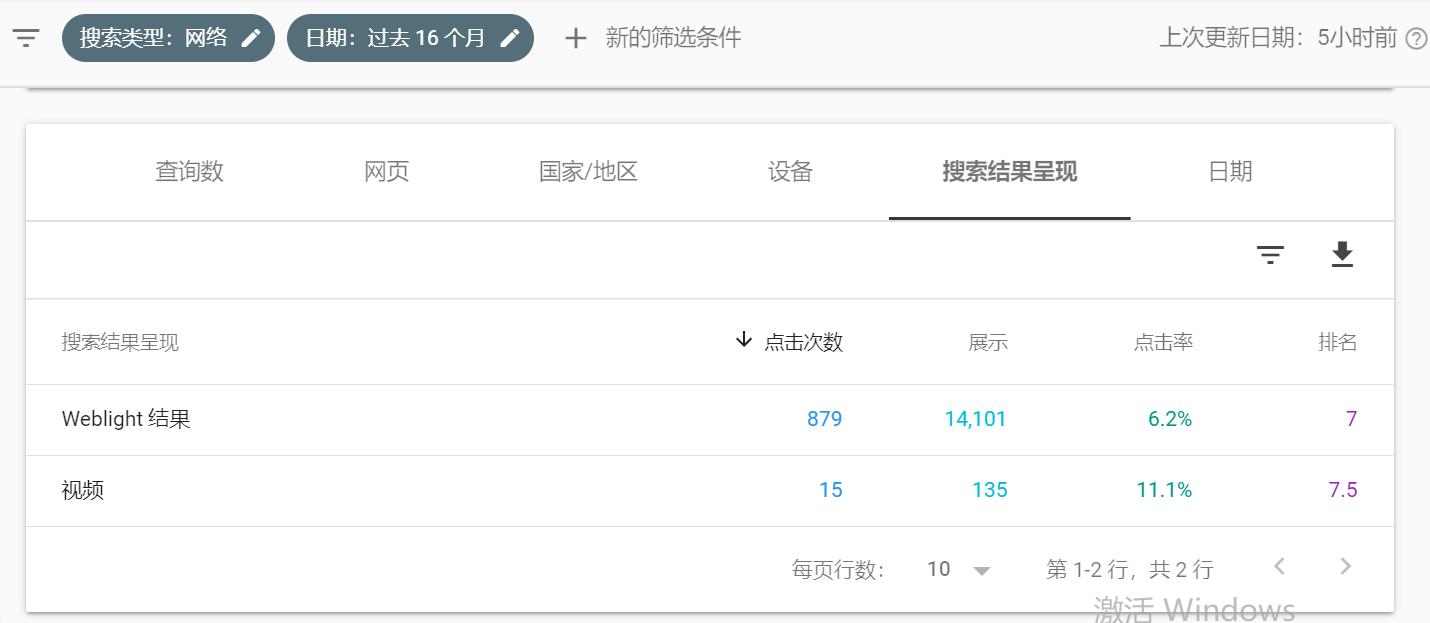Go to previous page using left chevron
Viewport: 1430px width, 623px height.
pyautogui.click(x=1280, y=566)
